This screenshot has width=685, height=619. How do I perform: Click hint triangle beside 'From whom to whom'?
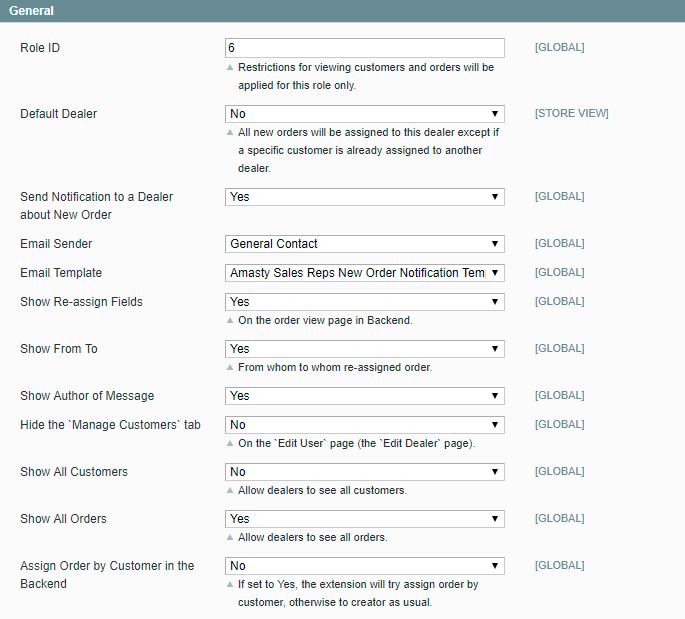click(x=230, y=368)
